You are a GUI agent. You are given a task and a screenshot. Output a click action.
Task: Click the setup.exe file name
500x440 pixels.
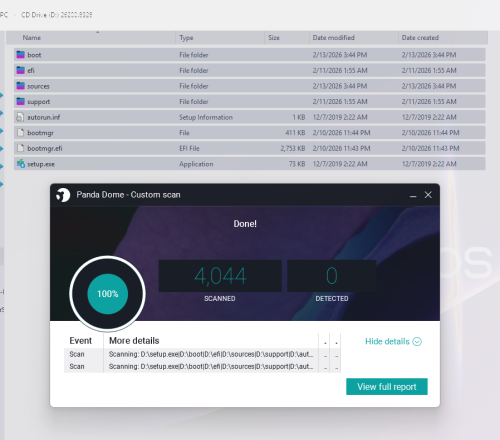pyautogui.click(x=41, y=164)
